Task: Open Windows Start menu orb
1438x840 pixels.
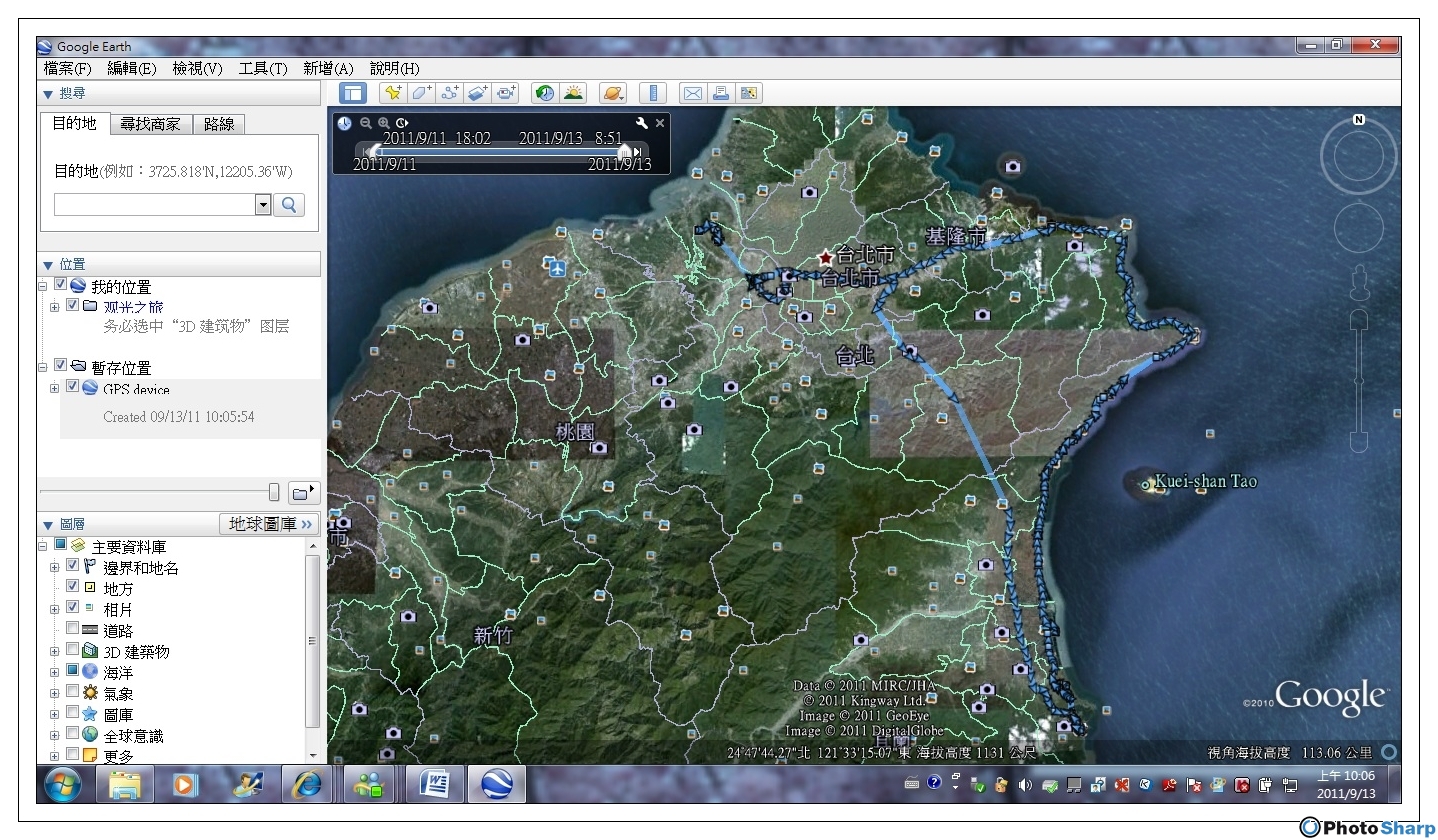Action: click(x=63, y=785)
